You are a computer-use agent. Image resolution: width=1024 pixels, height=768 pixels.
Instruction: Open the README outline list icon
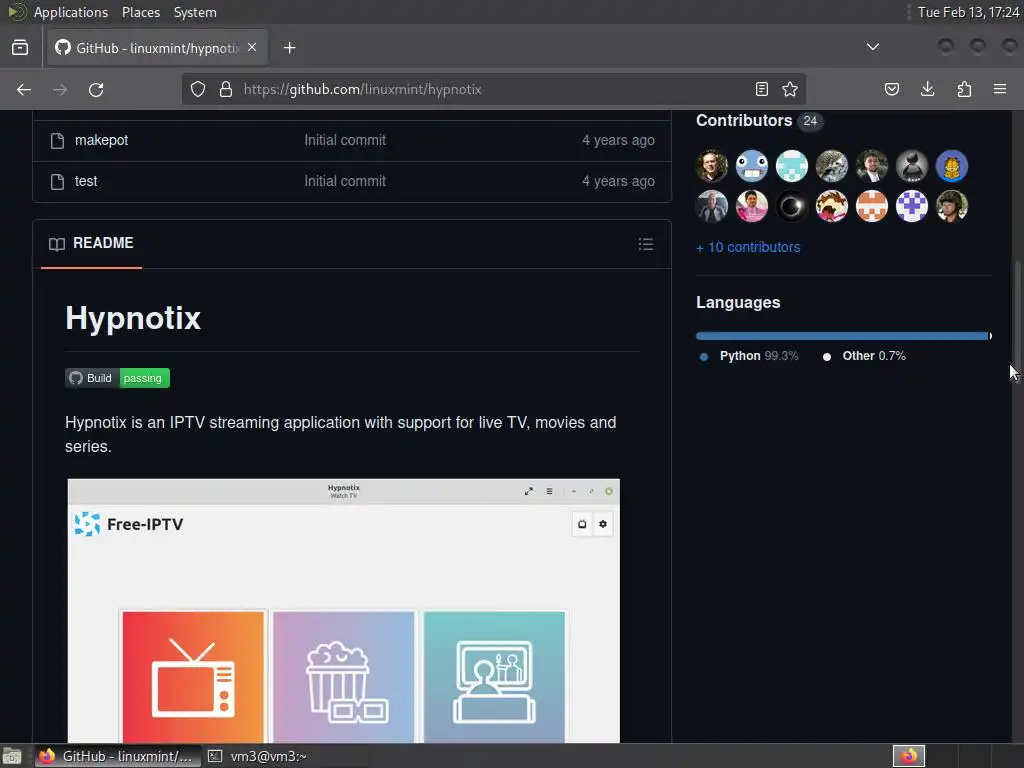(x=646, y=244)
